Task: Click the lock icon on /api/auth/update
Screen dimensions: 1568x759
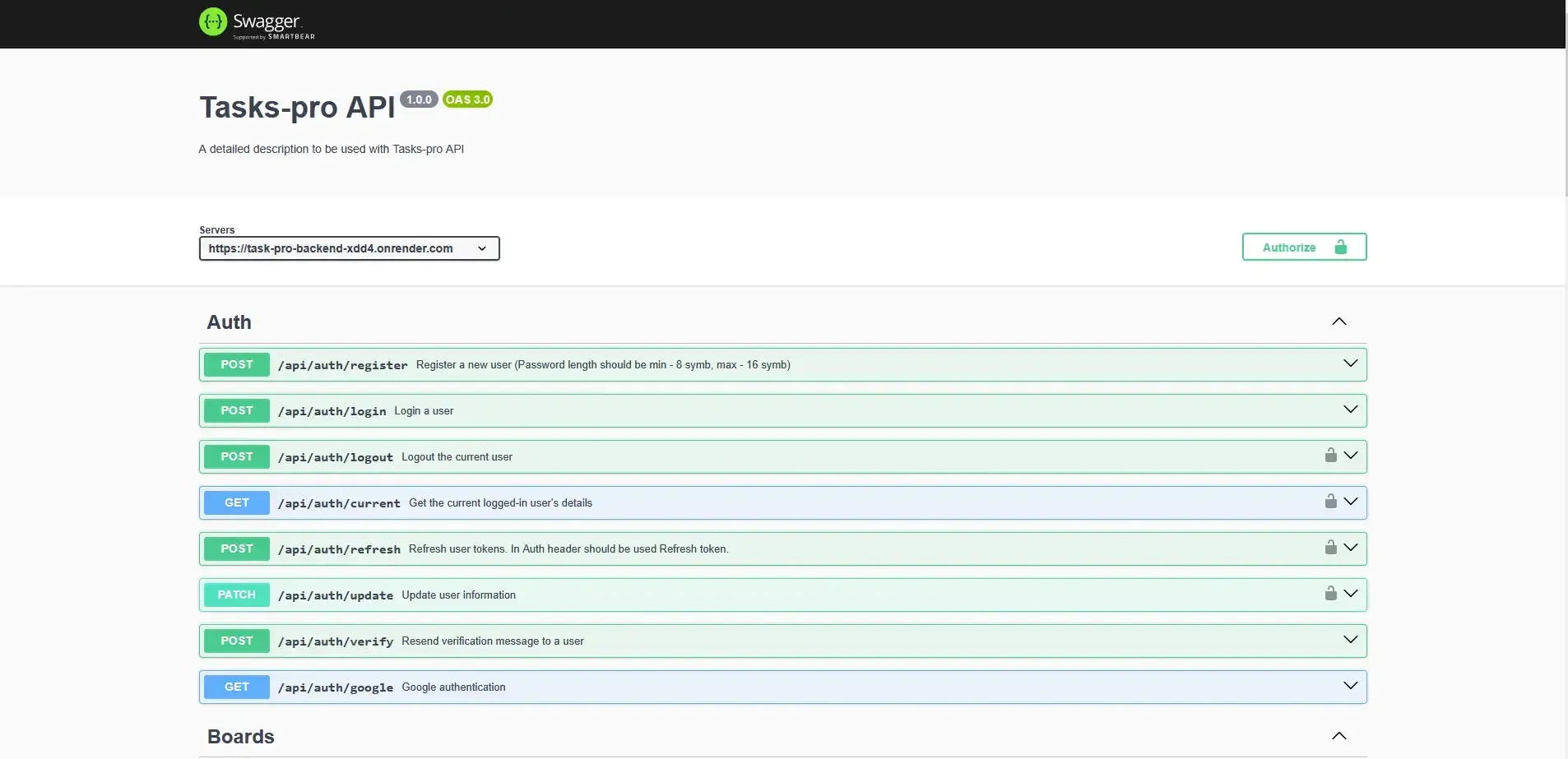Action: [1330, 594]
